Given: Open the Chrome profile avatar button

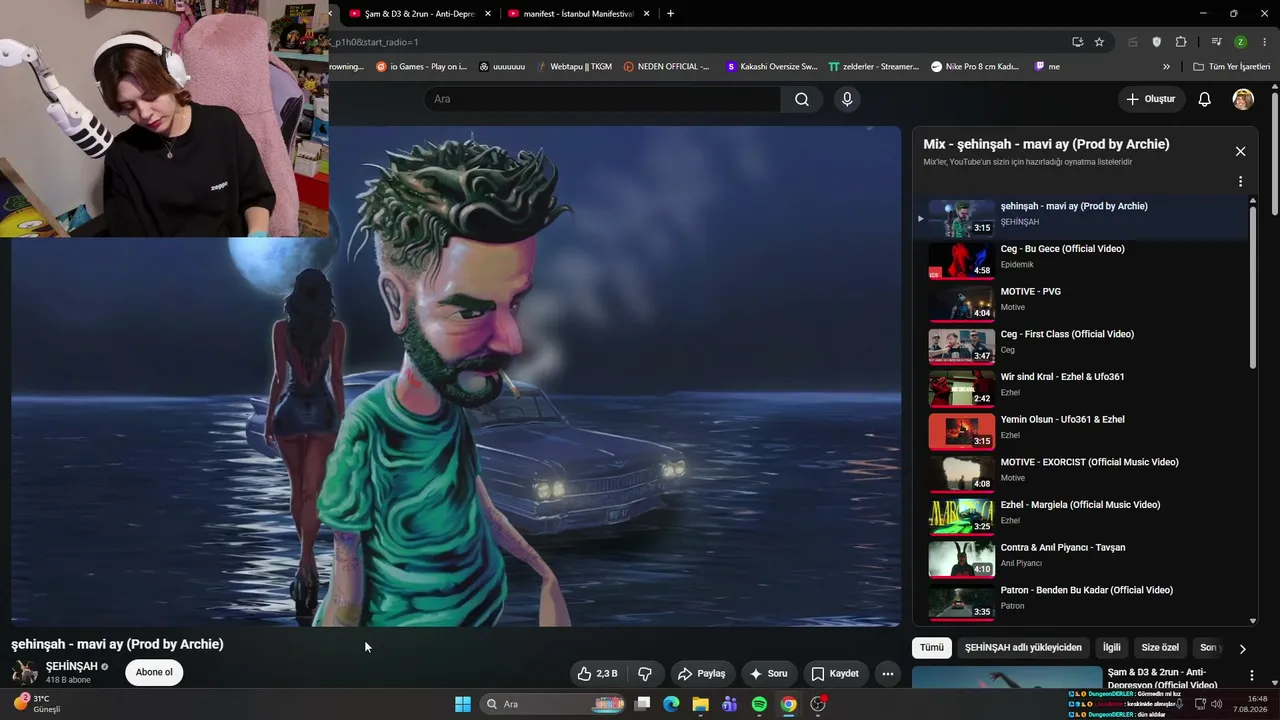Looking at the screenshot, I should [x=1240, y=42].
